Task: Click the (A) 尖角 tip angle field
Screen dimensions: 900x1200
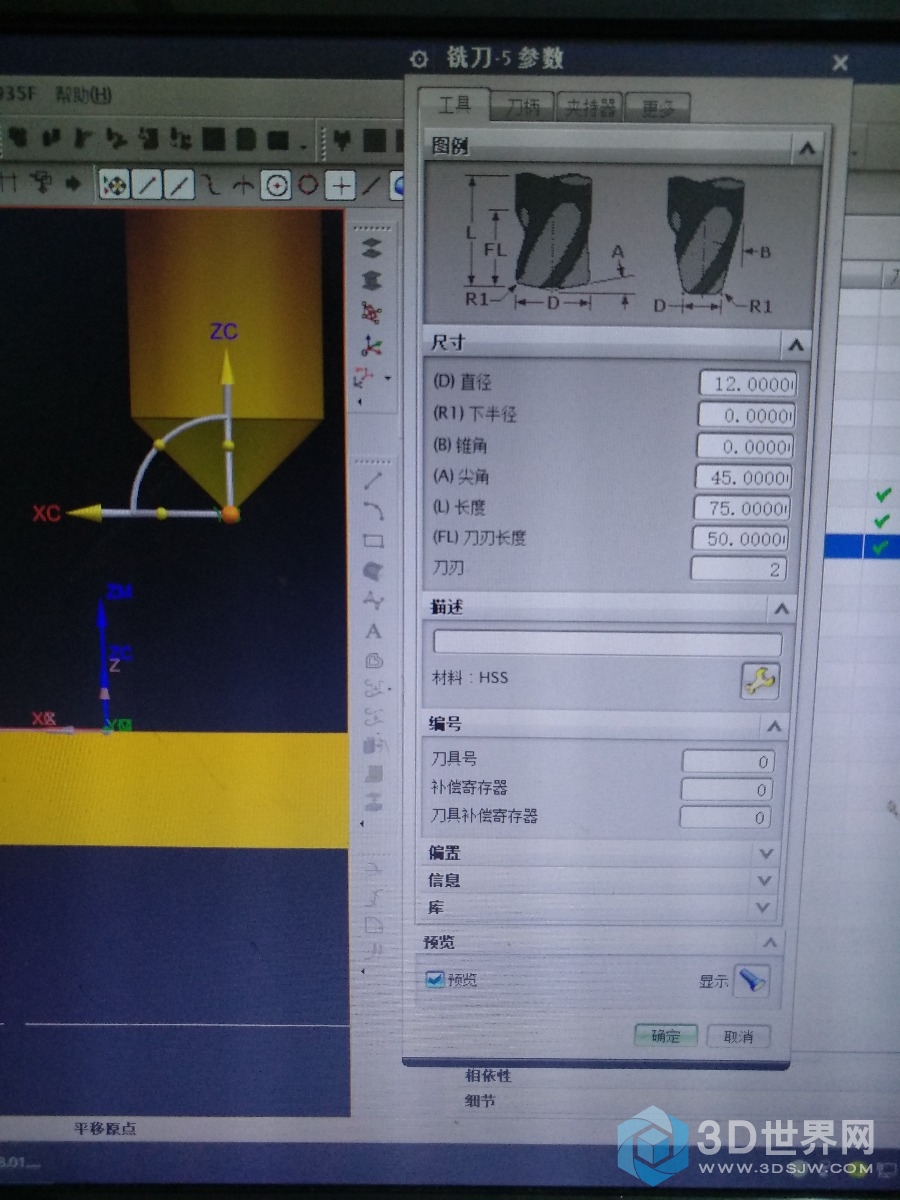Action: (744, 477)
